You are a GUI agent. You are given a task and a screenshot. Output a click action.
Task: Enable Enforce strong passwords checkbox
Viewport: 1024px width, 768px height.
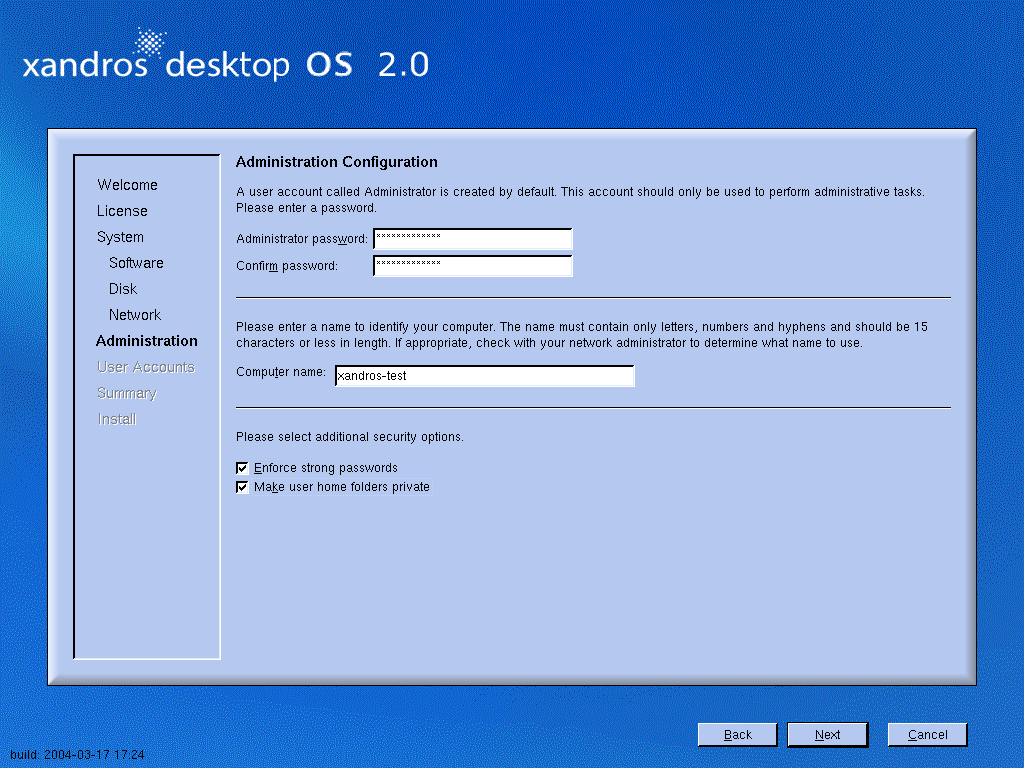(x=242, y=468)
